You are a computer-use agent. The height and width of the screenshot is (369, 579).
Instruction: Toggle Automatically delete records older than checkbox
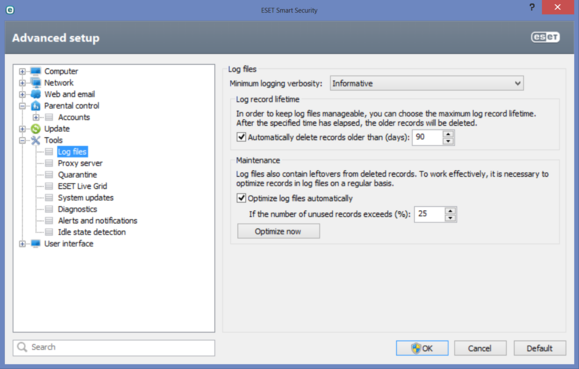tap(241, 137)
